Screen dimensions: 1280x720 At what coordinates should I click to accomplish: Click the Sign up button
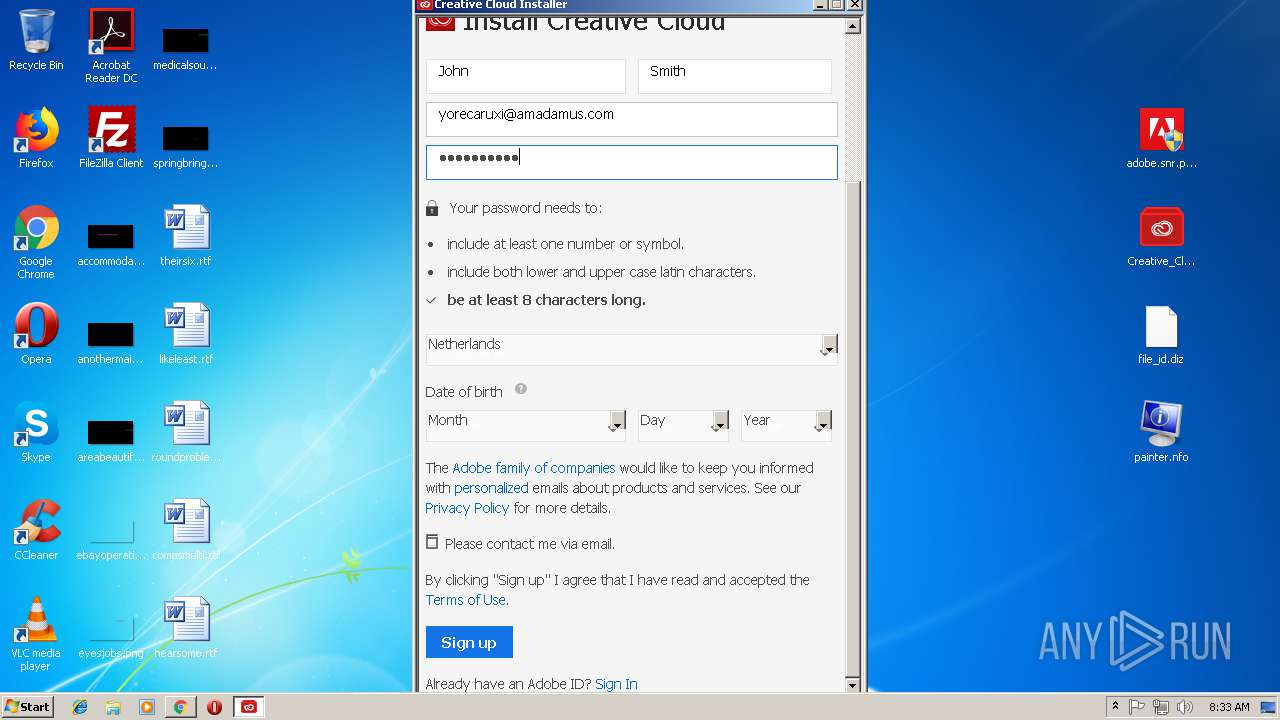click(x=469, y=642)
